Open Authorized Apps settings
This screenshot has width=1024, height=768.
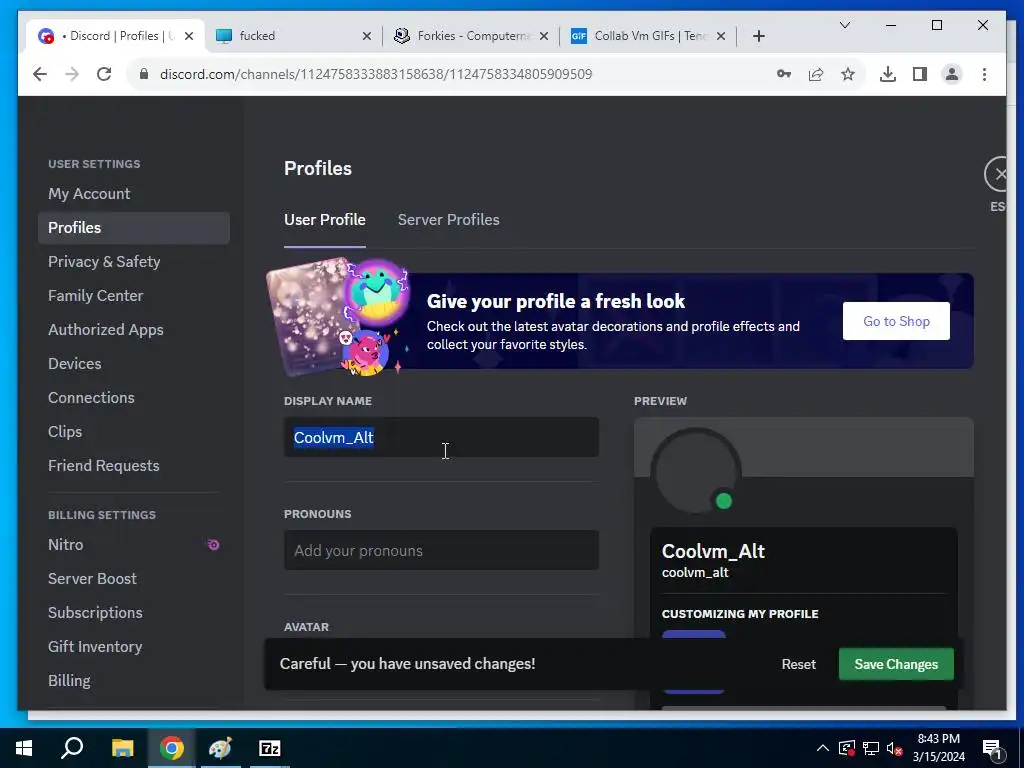[134, 330]
